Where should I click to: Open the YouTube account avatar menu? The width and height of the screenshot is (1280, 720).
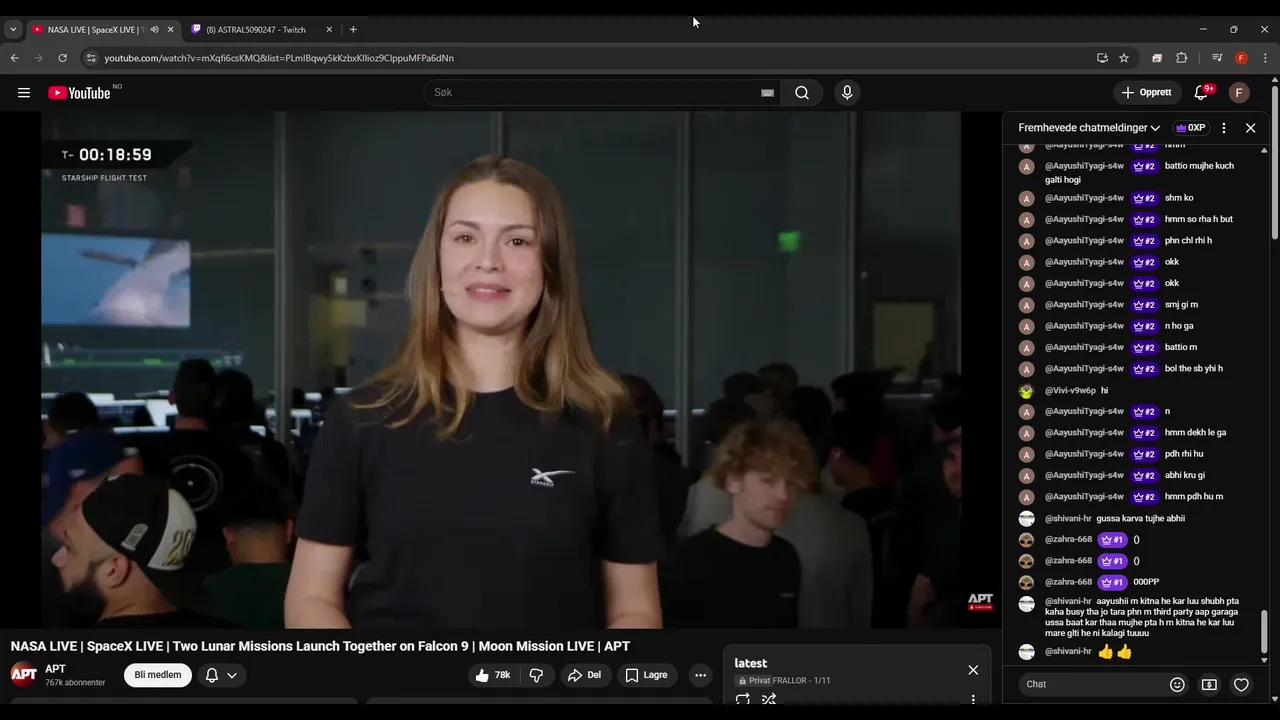pyautogui.click(x=1239, y=93)
